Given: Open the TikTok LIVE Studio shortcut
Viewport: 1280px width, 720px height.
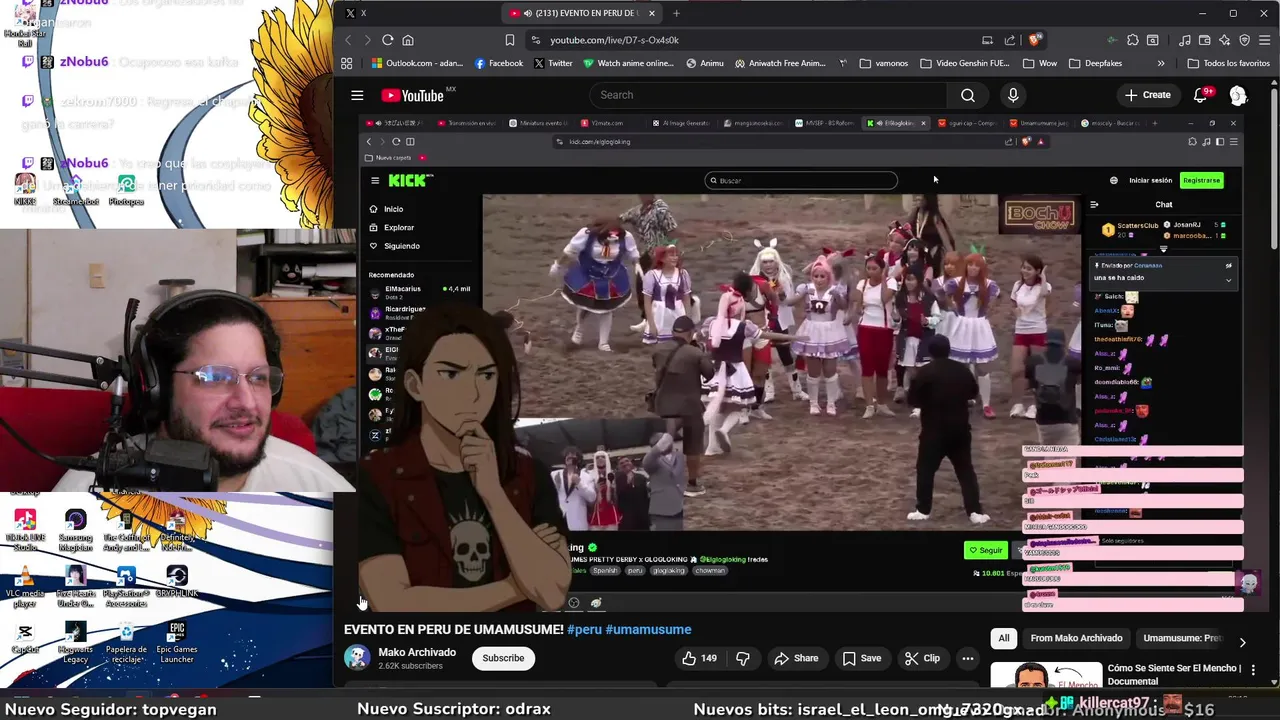Looking at the screenshot, I should (26, 530).
